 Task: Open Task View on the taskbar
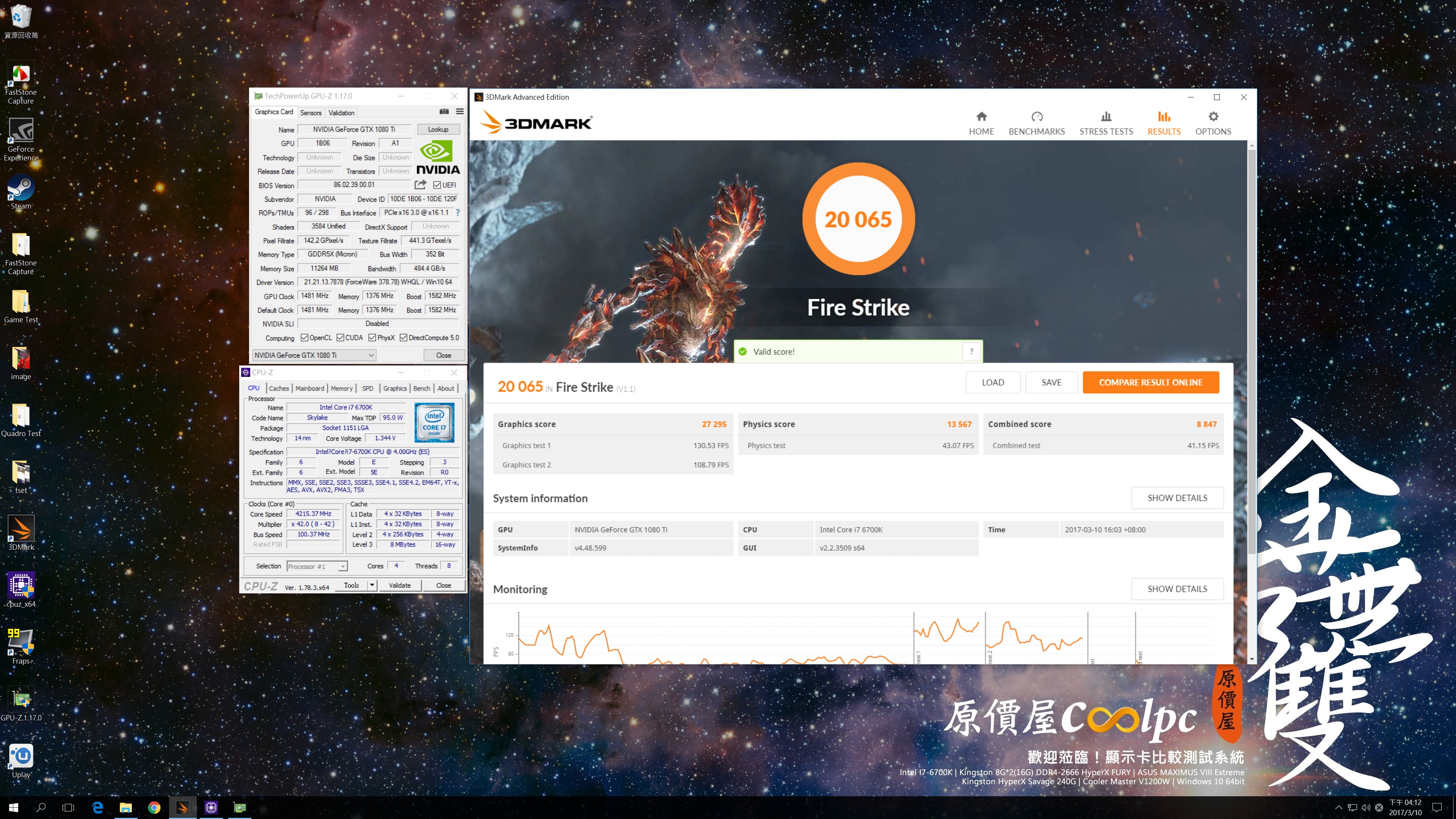(68, 807)
